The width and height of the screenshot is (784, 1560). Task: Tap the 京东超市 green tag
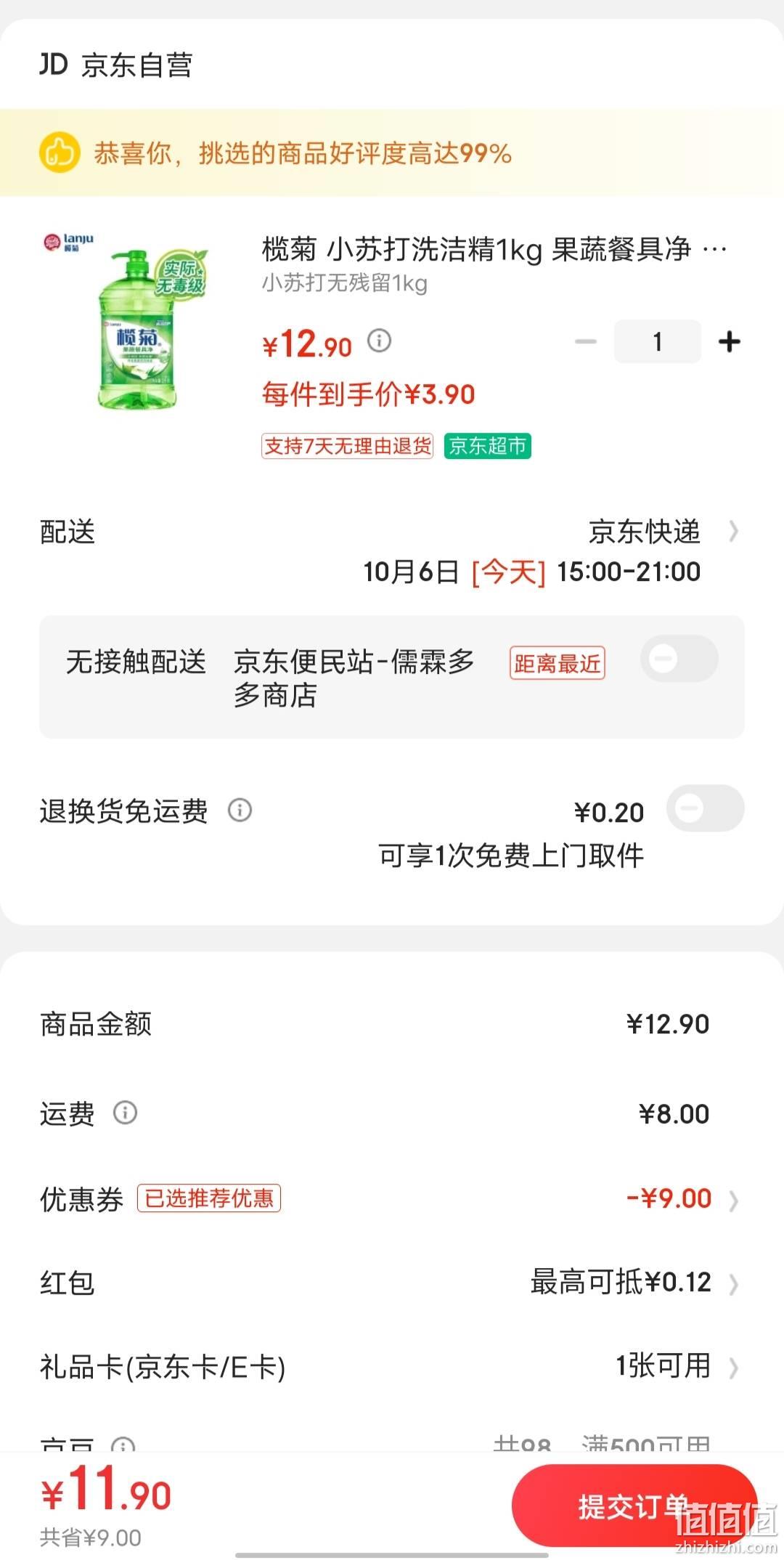(x=488, y=446)
